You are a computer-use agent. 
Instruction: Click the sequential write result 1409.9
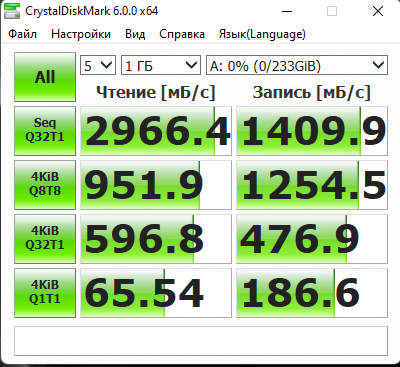coord(312,131)
